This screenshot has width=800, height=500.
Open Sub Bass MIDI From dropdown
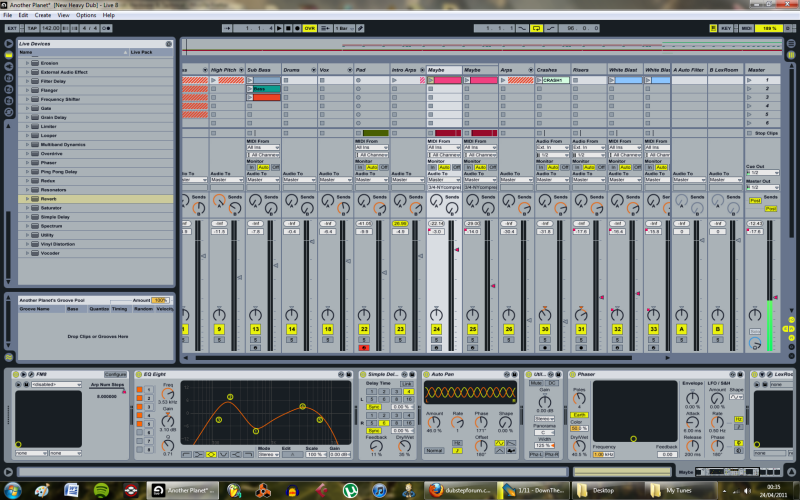(263, 147)
